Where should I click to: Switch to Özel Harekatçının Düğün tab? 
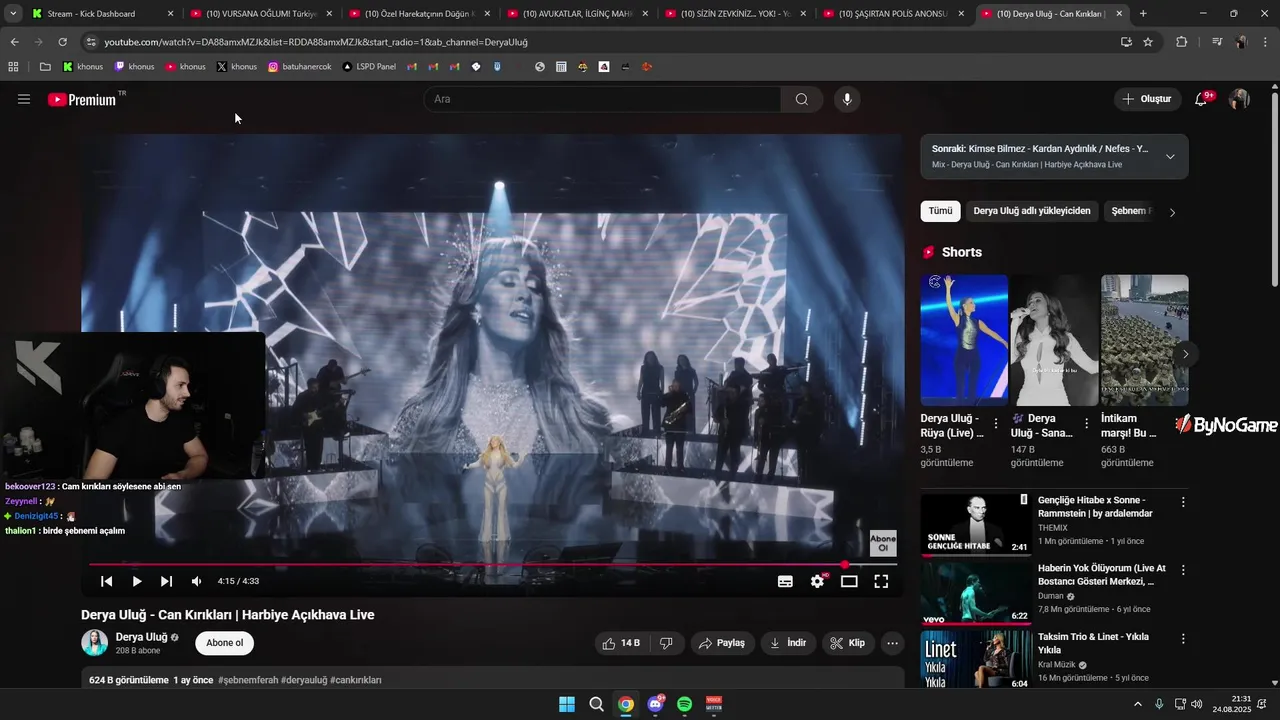click(420, 14)
